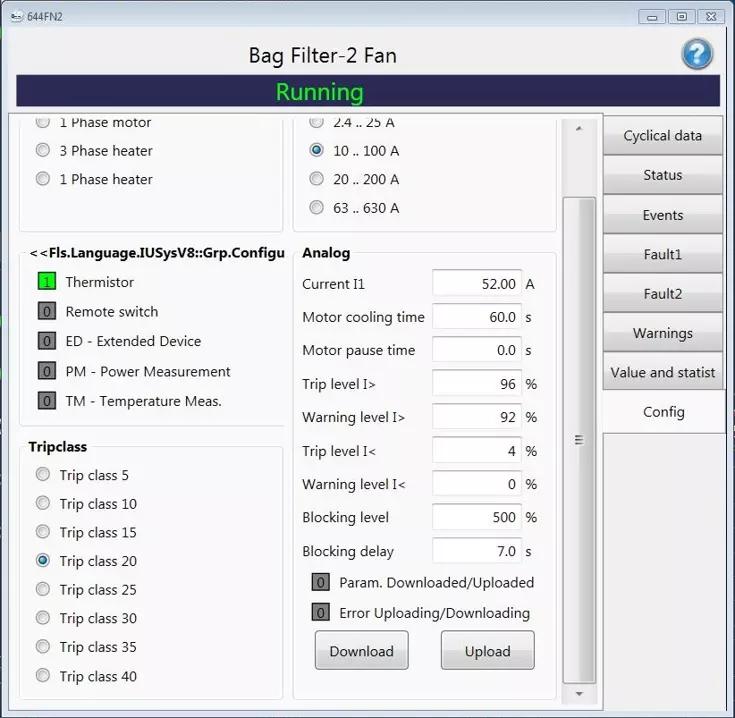Click the Download button
735x718 pixels.
(361, 651)
